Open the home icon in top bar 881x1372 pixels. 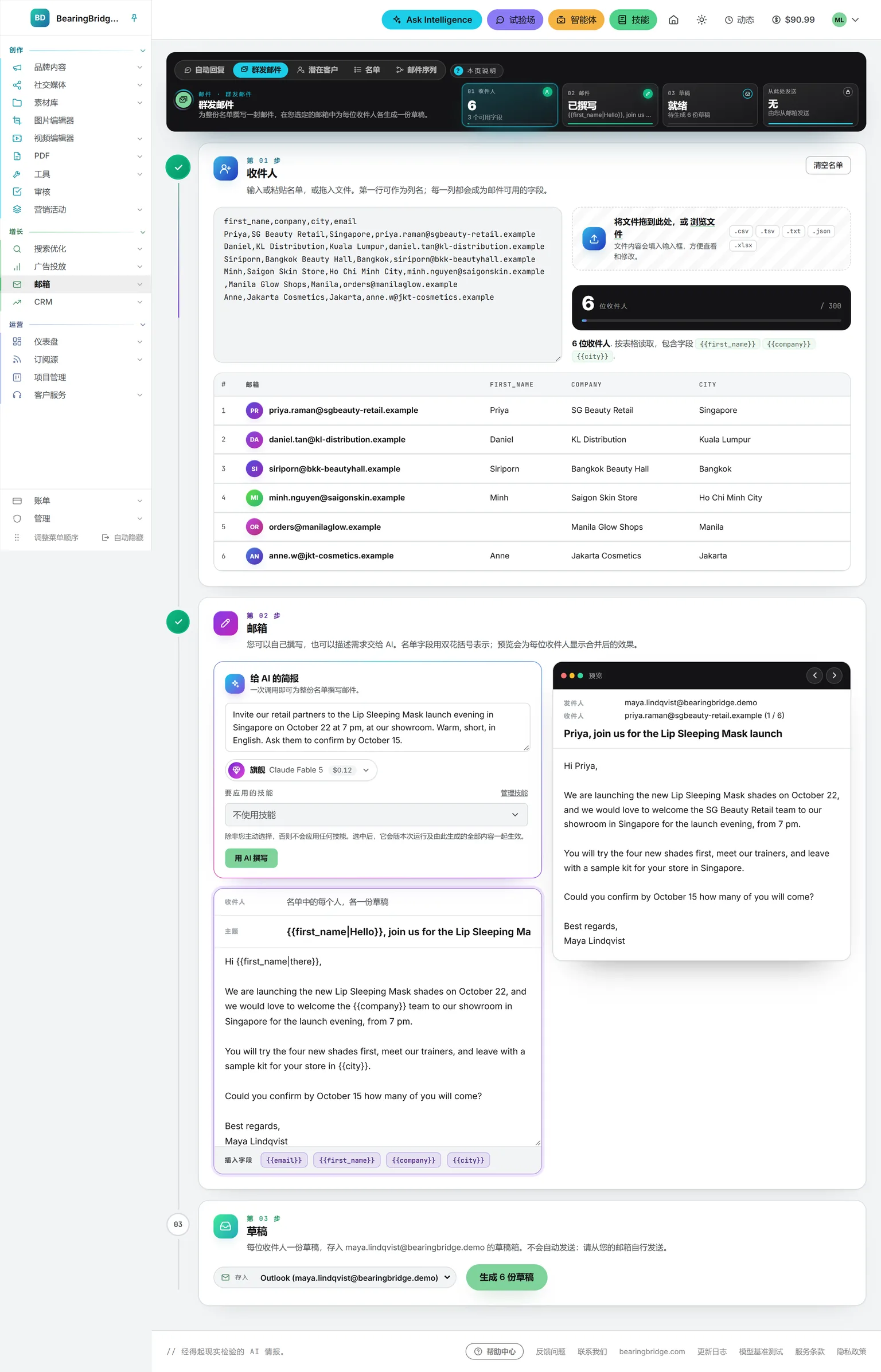click(673, 20)
